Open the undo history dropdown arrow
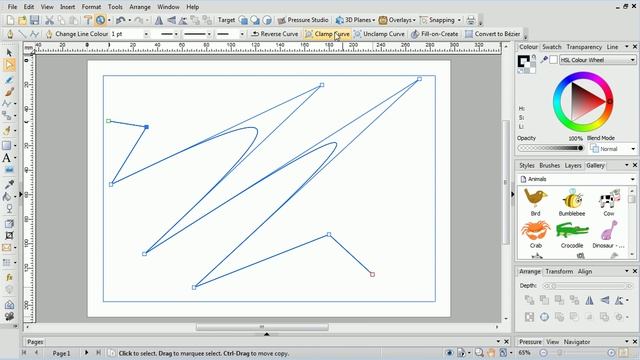The image size is (640, 360). 129,20
